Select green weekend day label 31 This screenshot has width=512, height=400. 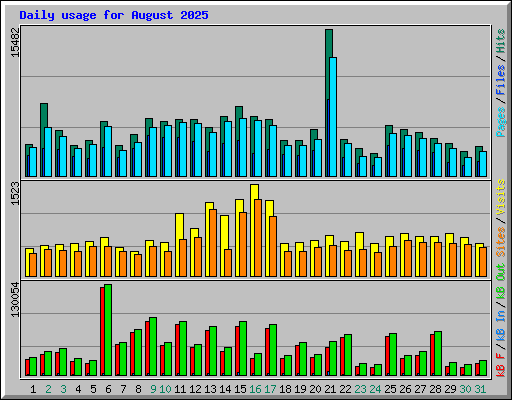click(480, 389)
